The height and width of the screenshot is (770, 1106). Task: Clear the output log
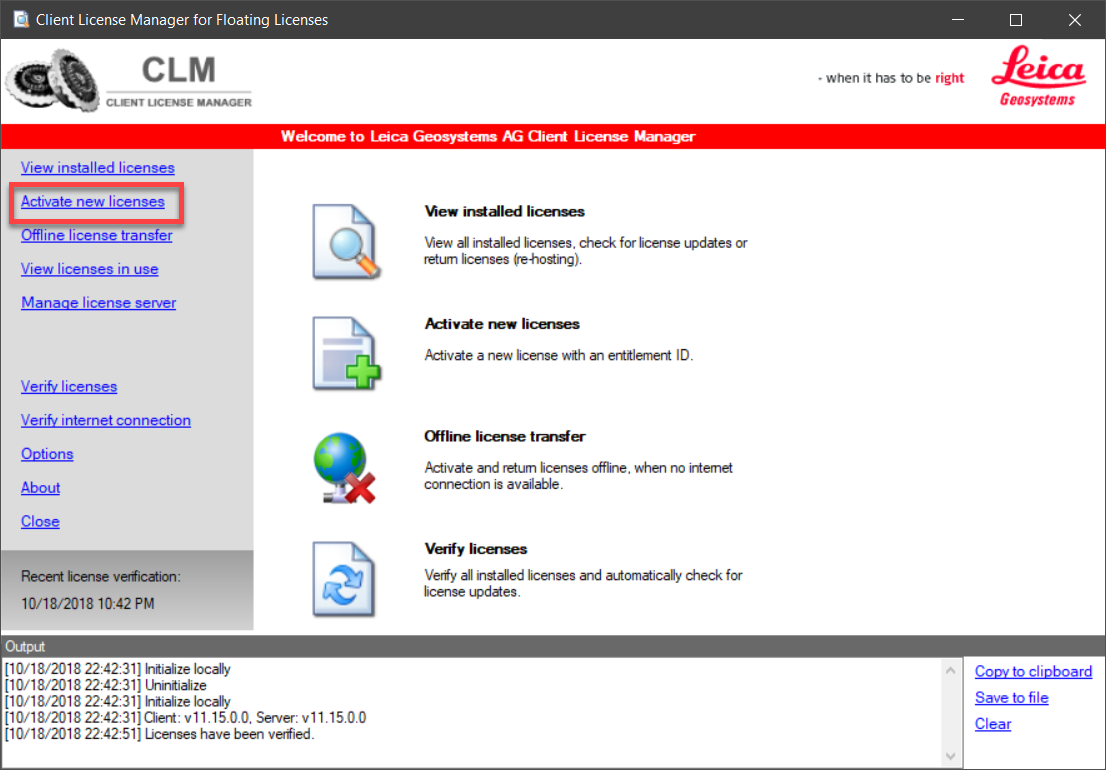pyautogui.click(x=992, y=724)
